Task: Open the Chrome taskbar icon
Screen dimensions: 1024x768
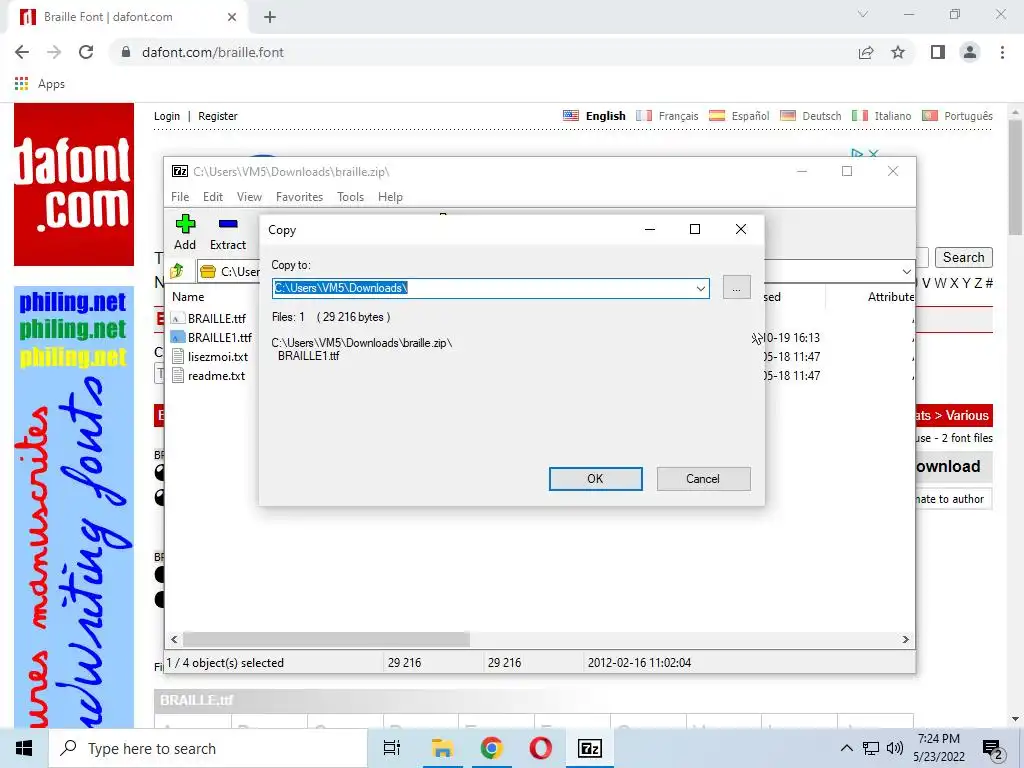Action: click(491, 748)
